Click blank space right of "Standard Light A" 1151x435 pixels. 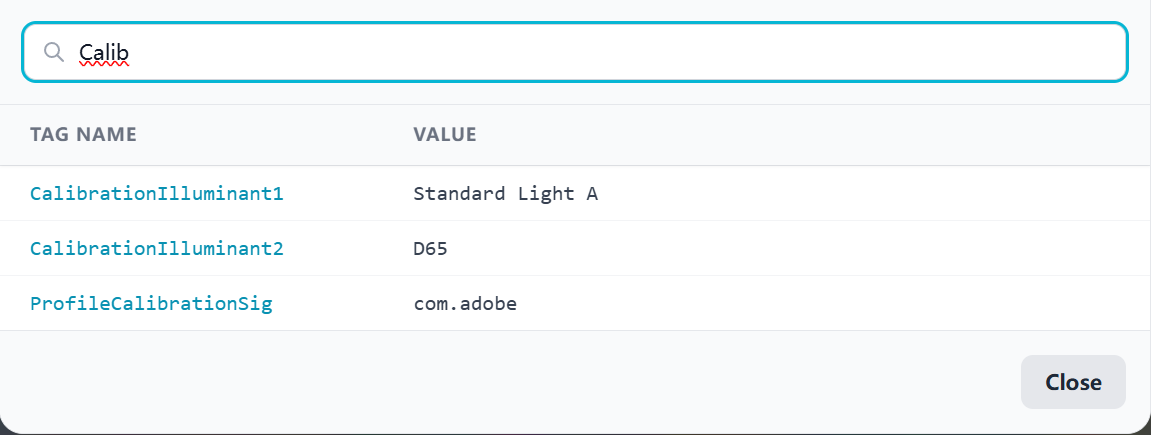point(850,194)
